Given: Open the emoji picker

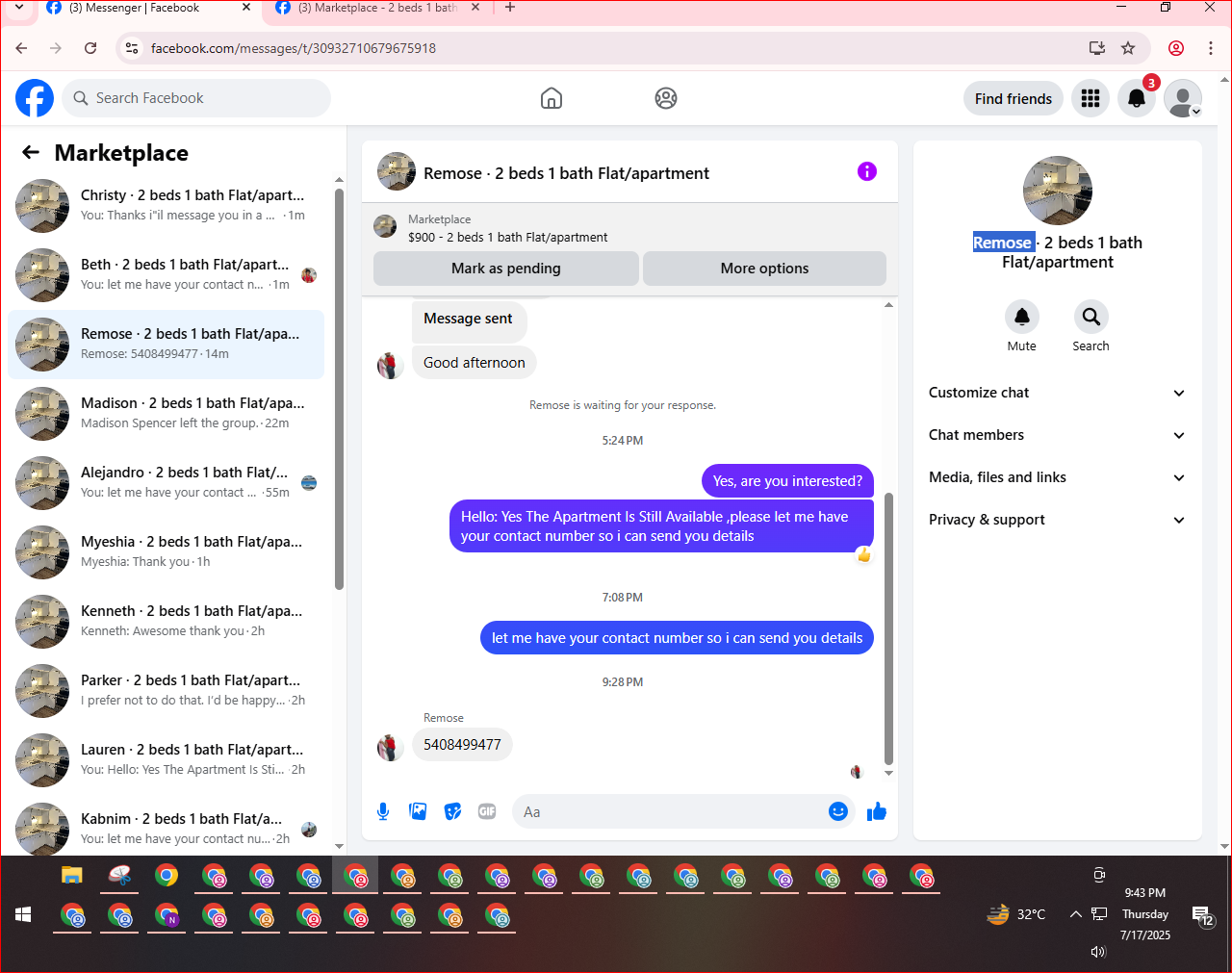Looking at the screenshot, I should click(838, 811).
